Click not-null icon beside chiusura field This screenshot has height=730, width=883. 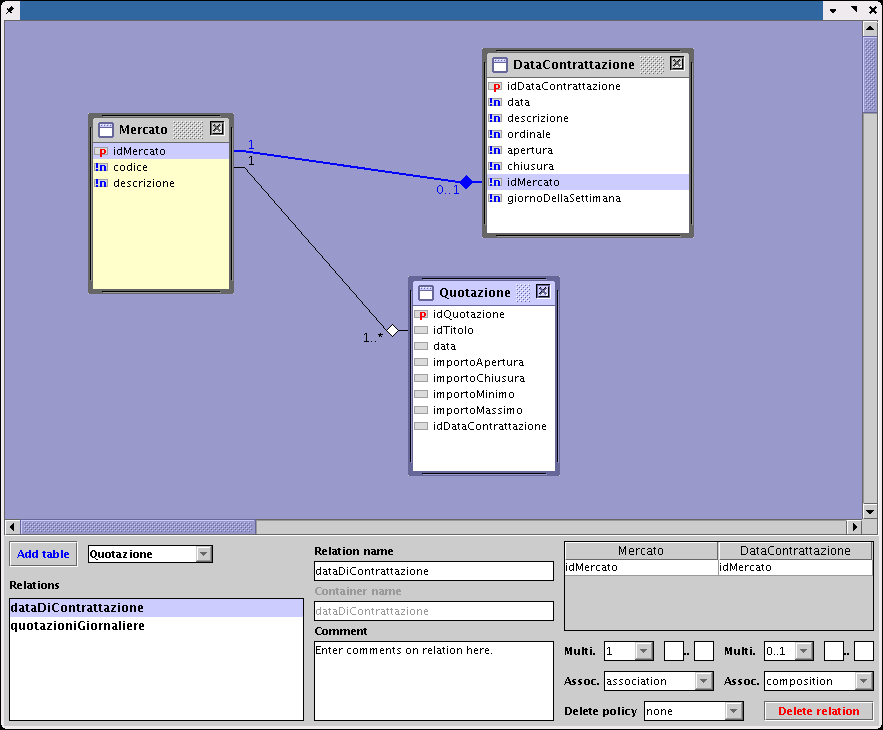495,166
